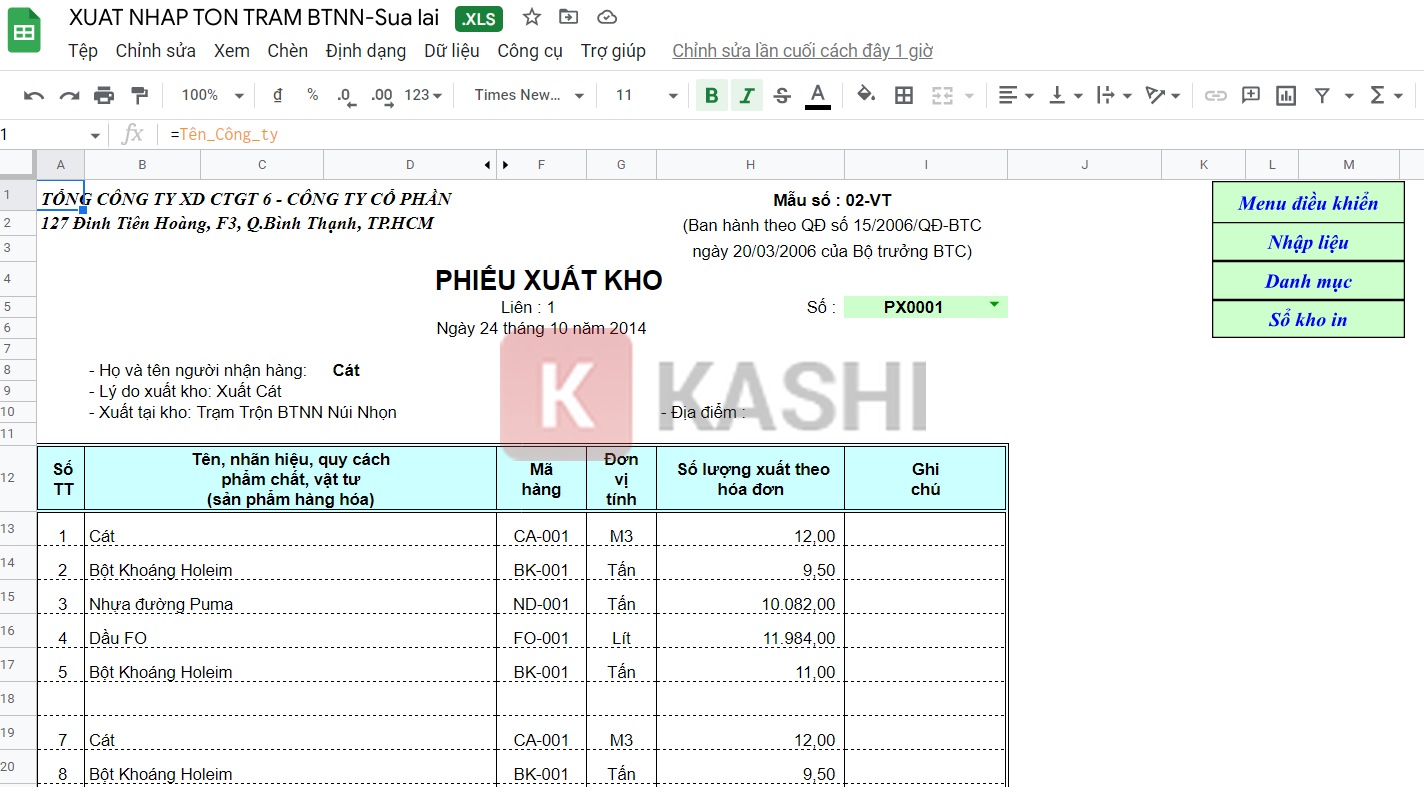Toggle bold formatting
1424x787 pixels.
(x=711, y=95)
